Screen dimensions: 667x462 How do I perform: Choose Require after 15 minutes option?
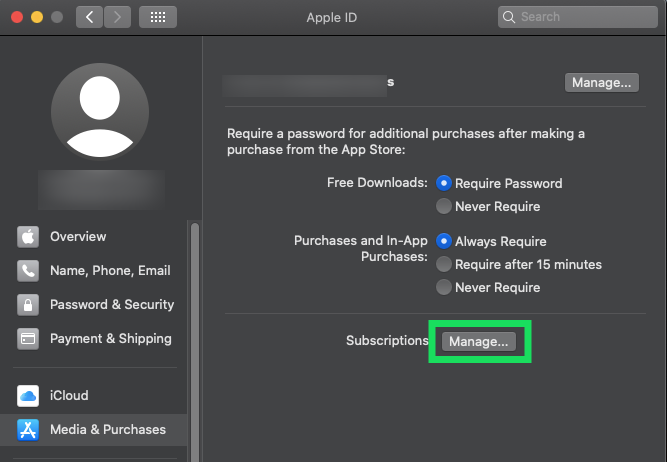pos(444,265)
